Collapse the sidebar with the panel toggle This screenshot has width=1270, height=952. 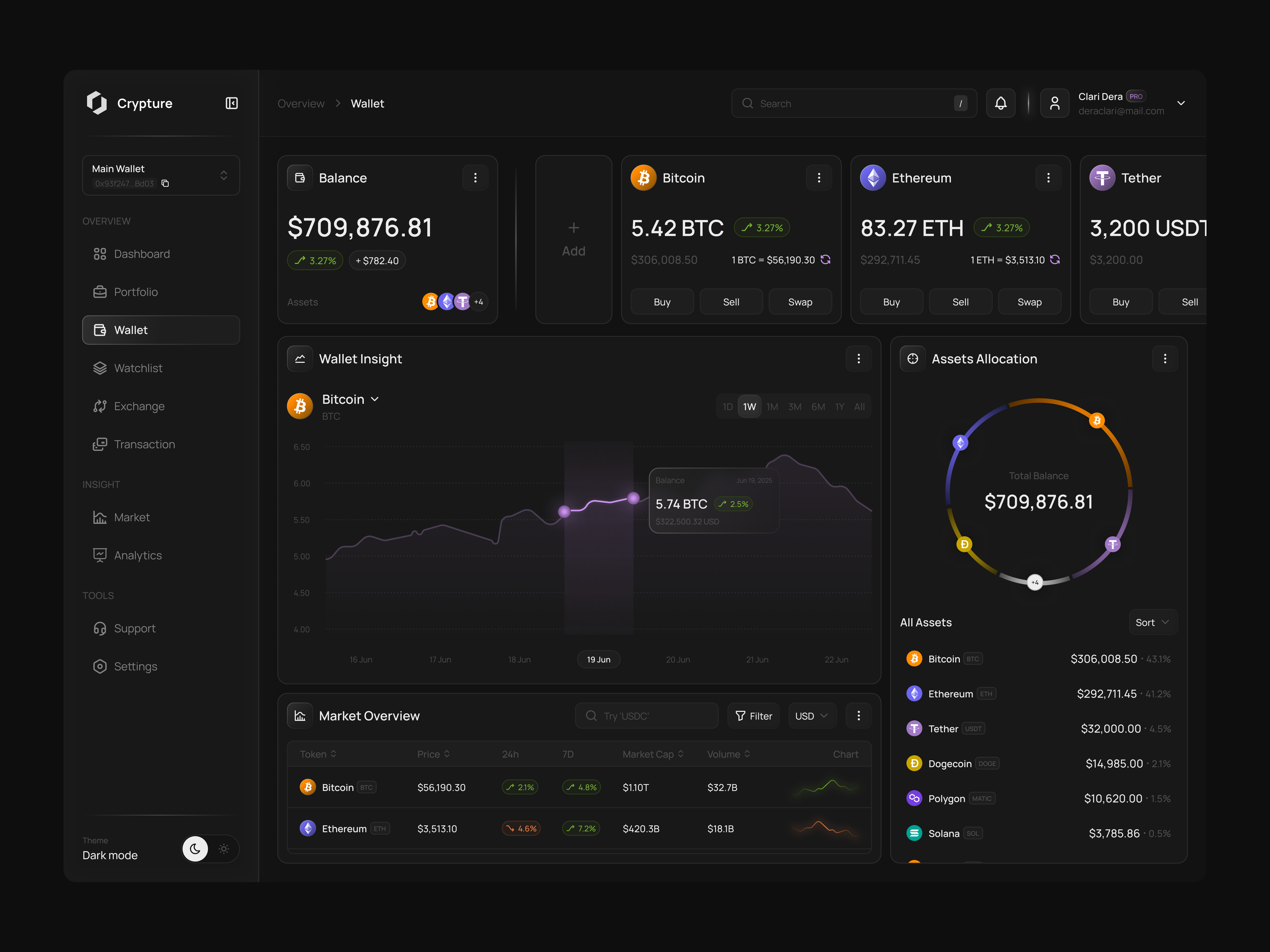(232, 103)
